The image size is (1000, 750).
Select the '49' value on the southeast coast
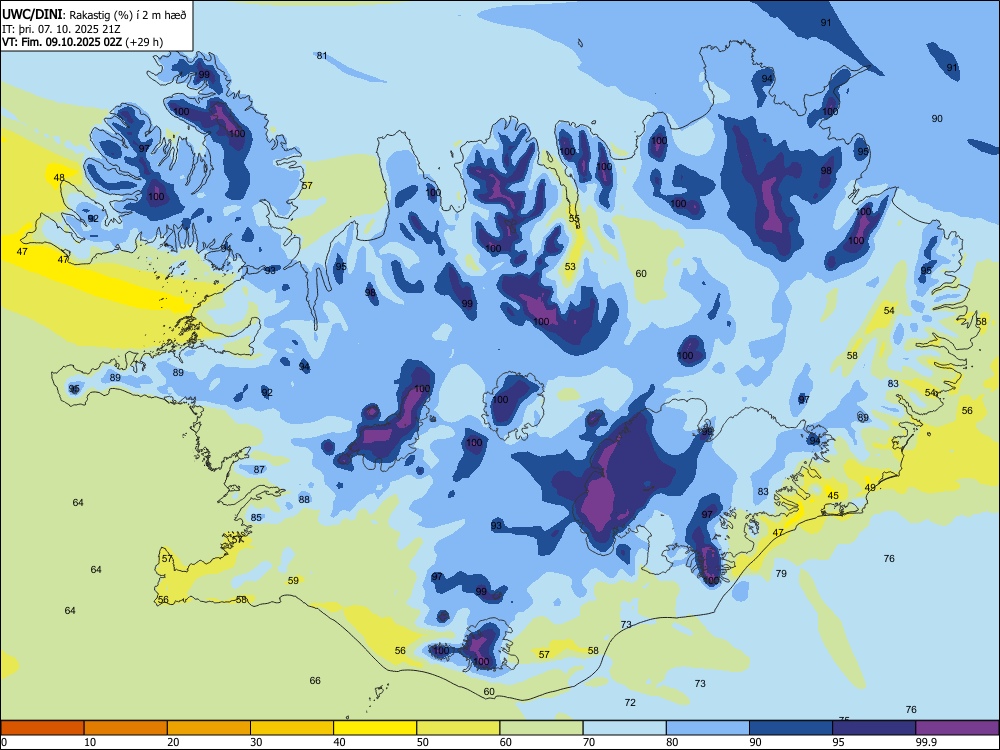pos(870,487)
